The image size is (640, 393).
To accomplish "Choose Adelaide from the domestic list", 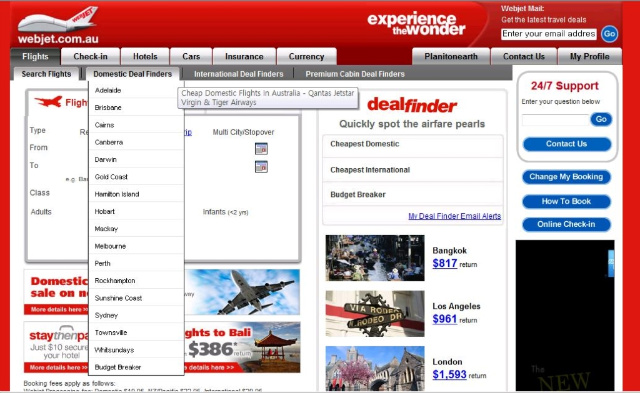I will pos(136,90).
